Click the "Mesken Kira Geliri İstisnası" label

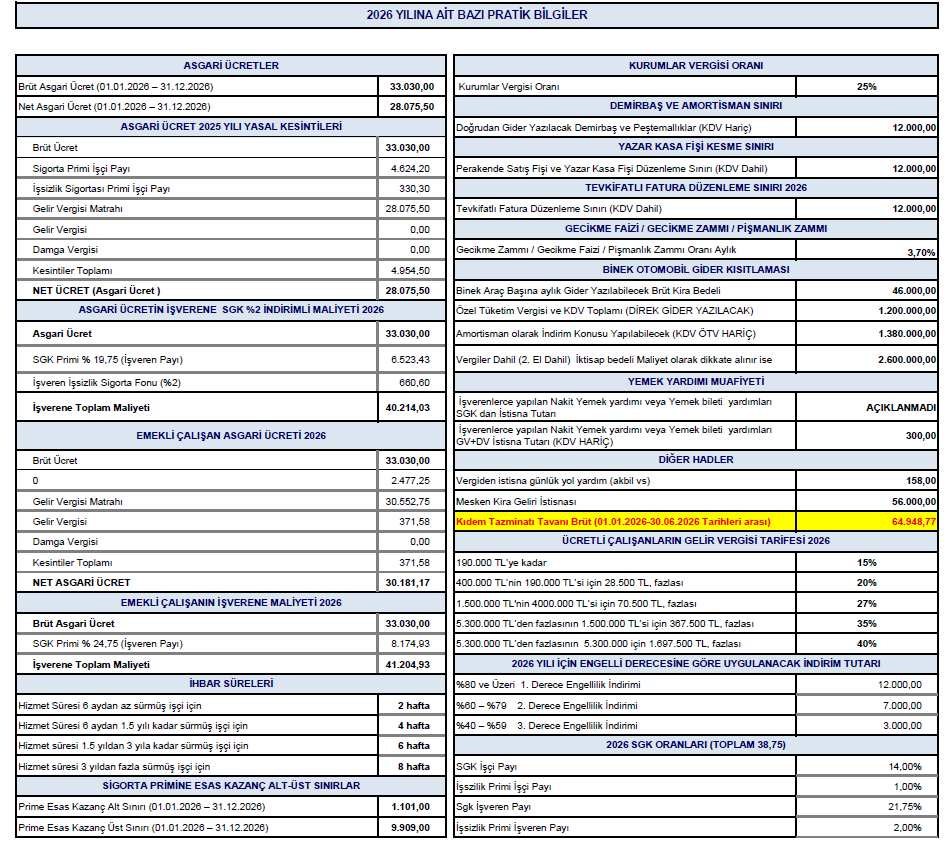click(x=516, y=501)
